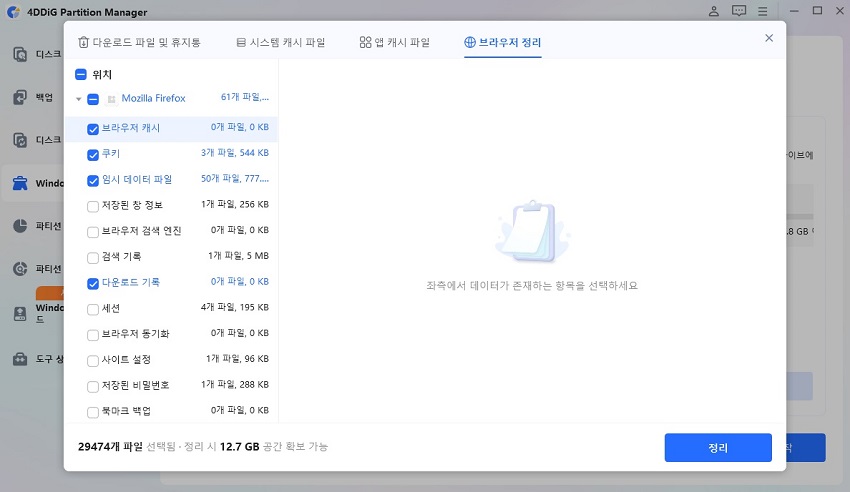Uncheck 임시 데이터 파일 checkbox
The height and width of the screenshot is (492, 850).
tap(93, 180)
